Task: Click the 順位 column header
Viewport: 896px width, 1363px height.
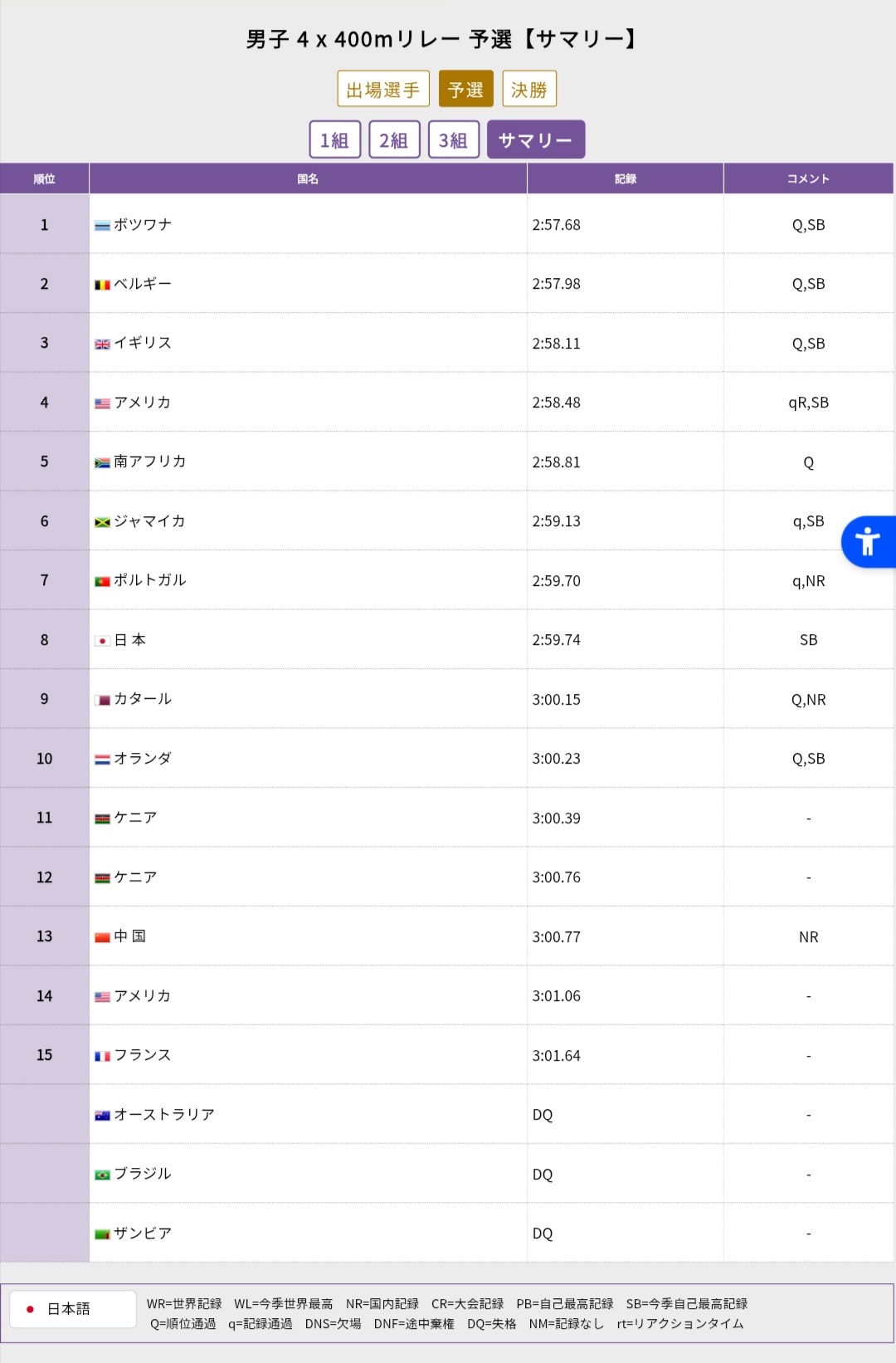Action: pos(45,178)
